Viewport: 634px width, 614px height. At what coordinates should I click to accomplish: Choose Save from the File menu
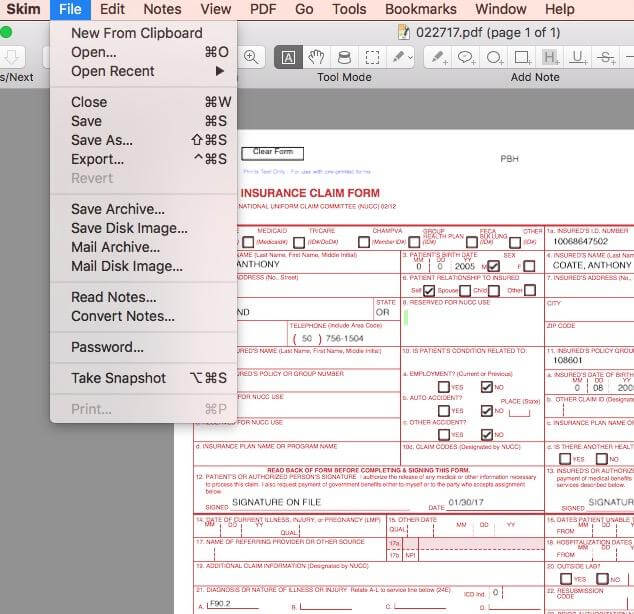click(144, 121)
